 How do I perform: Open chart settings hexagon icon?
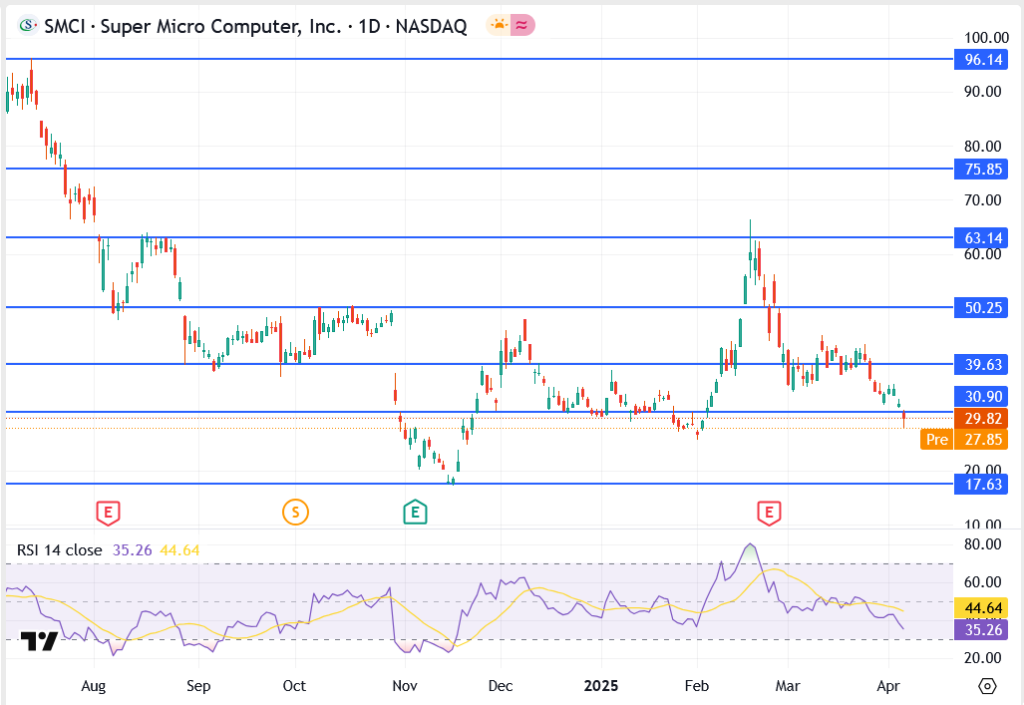point(987,686)
